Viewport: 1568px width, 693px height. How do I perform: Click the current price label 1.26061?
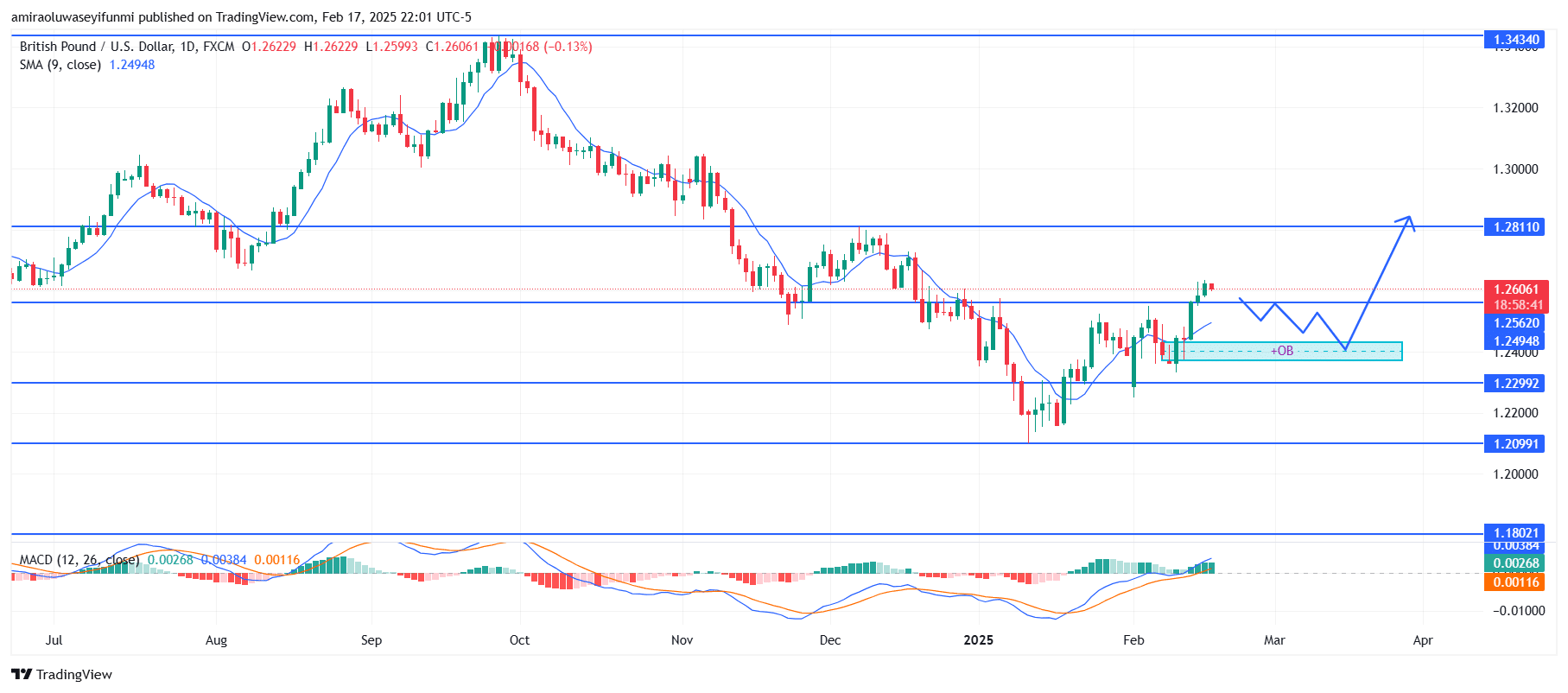click(1516, 289)
